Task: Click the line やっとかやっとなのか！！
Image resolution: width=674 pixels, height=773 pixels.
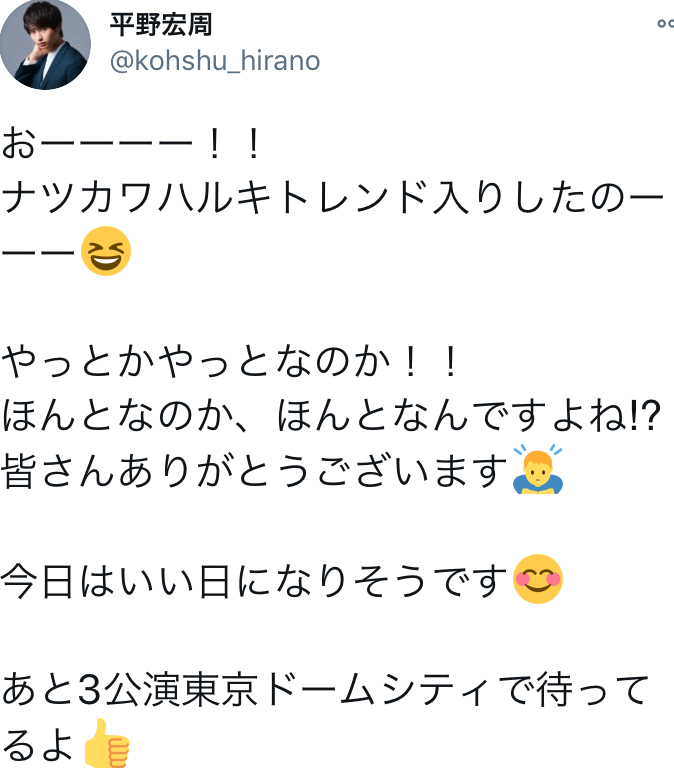Action: [230, 362]
